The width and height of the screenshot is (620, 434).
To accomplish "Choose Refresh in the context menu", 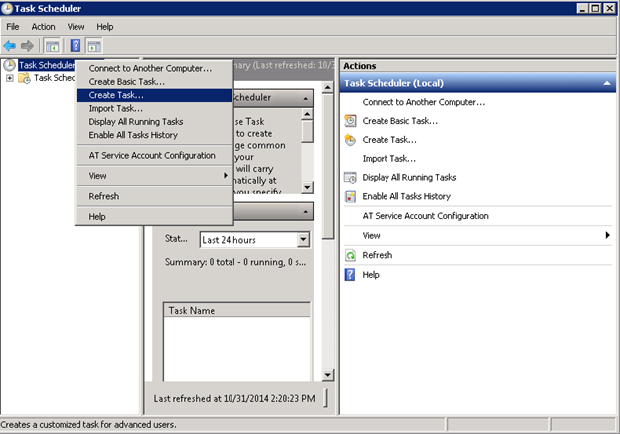I will click(154, 196).
